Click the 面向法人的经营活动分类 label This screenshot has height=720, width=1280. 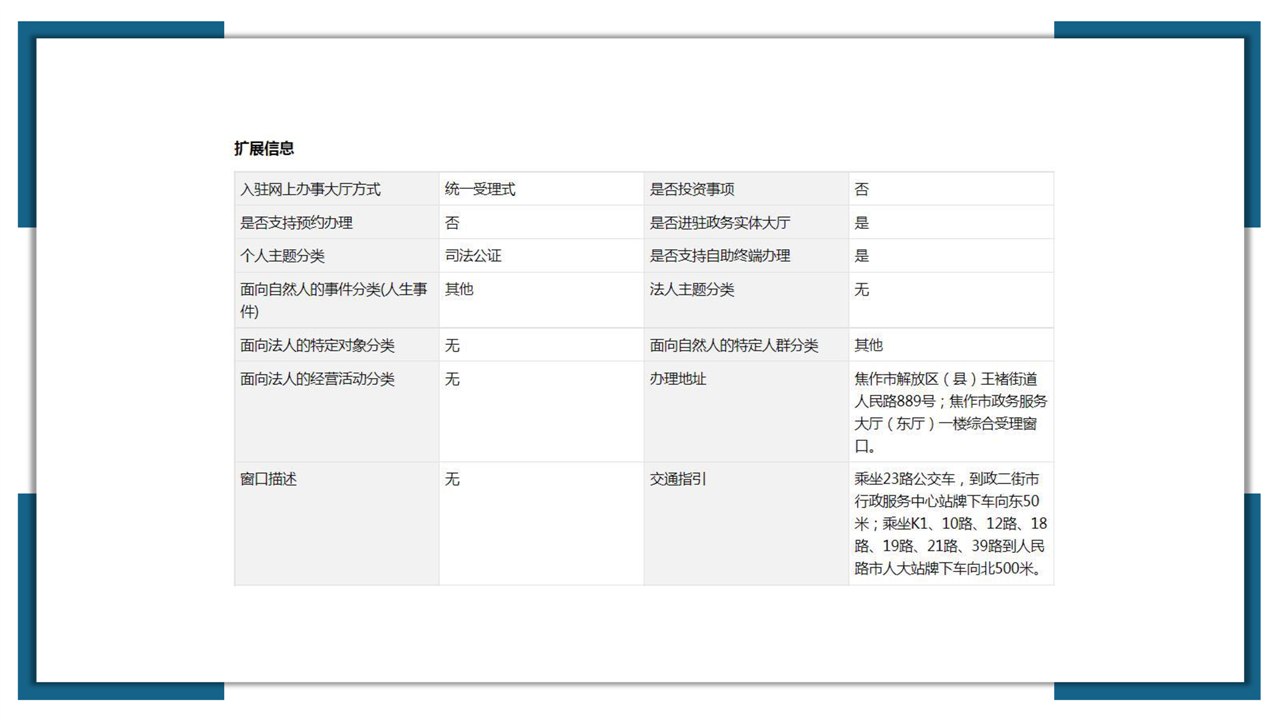coord(317,379)
